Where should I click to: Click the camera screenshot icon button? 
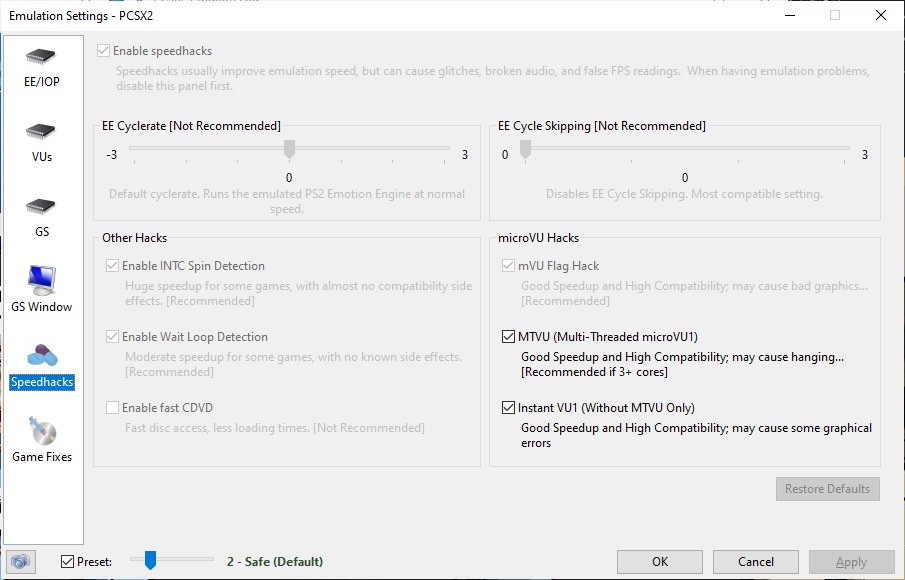[x=21, y=562]
